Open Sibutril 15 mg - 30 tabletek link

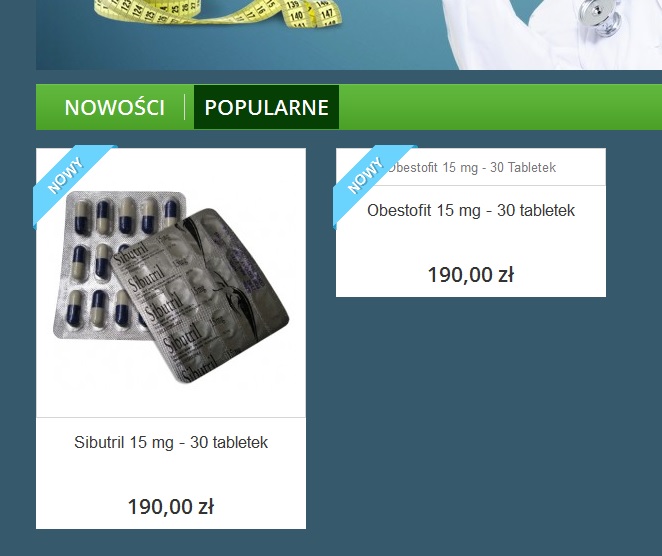click(x=171, y=442)
